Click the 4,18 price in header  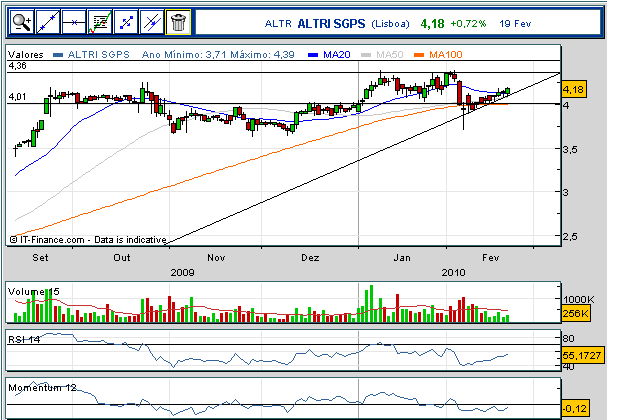point(432,24)
